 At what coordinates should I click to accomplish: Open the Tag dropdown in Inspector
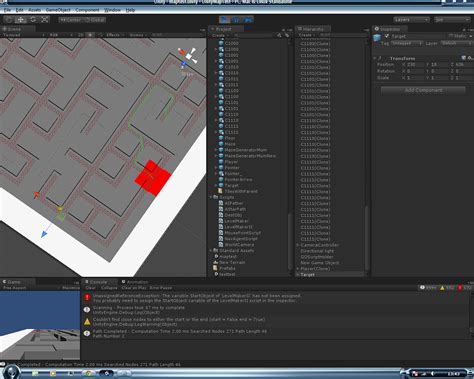coord(407,43)
